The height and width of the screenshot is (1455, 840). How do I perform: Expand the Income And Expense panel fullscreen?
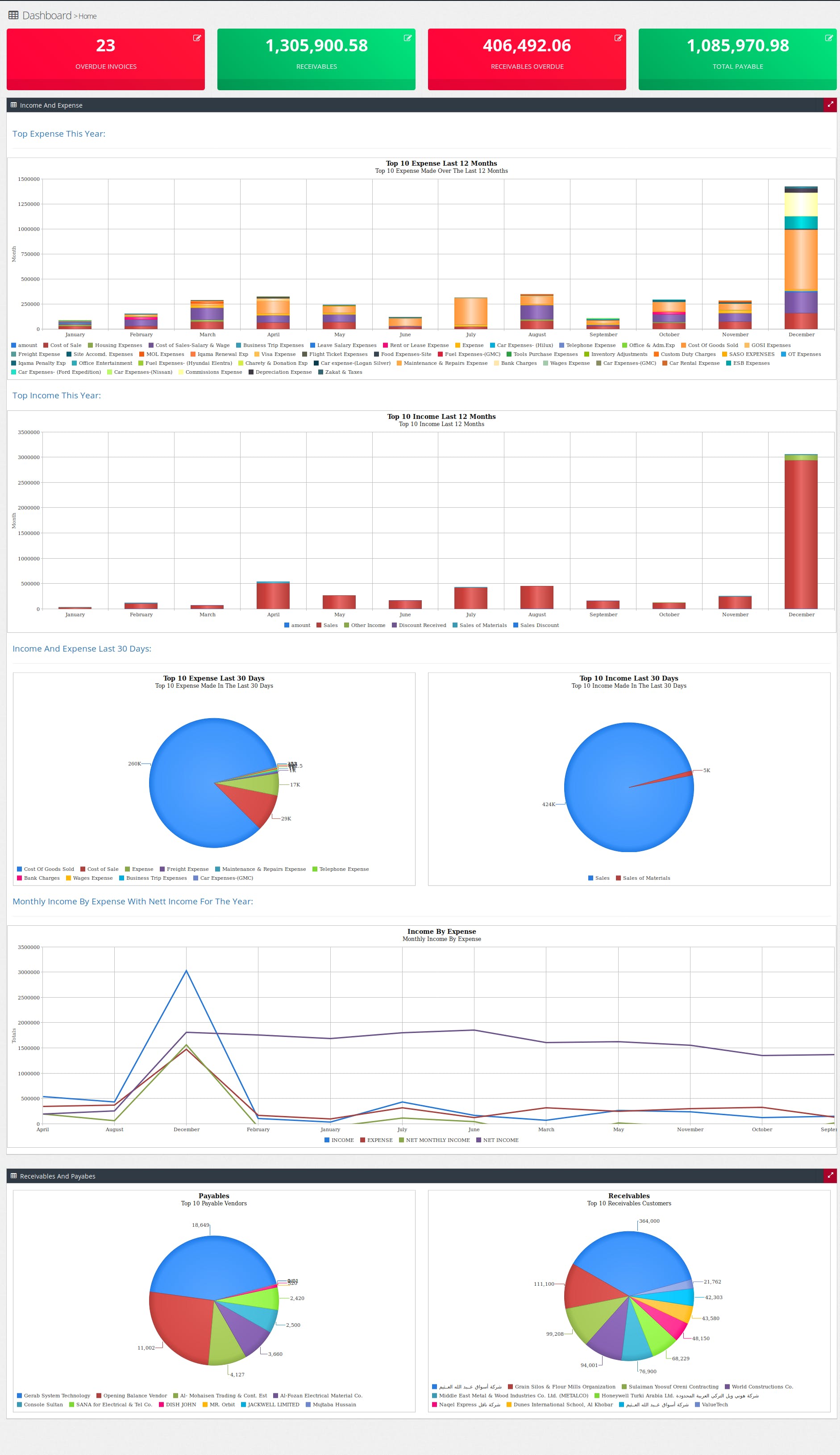click(830, 105)
